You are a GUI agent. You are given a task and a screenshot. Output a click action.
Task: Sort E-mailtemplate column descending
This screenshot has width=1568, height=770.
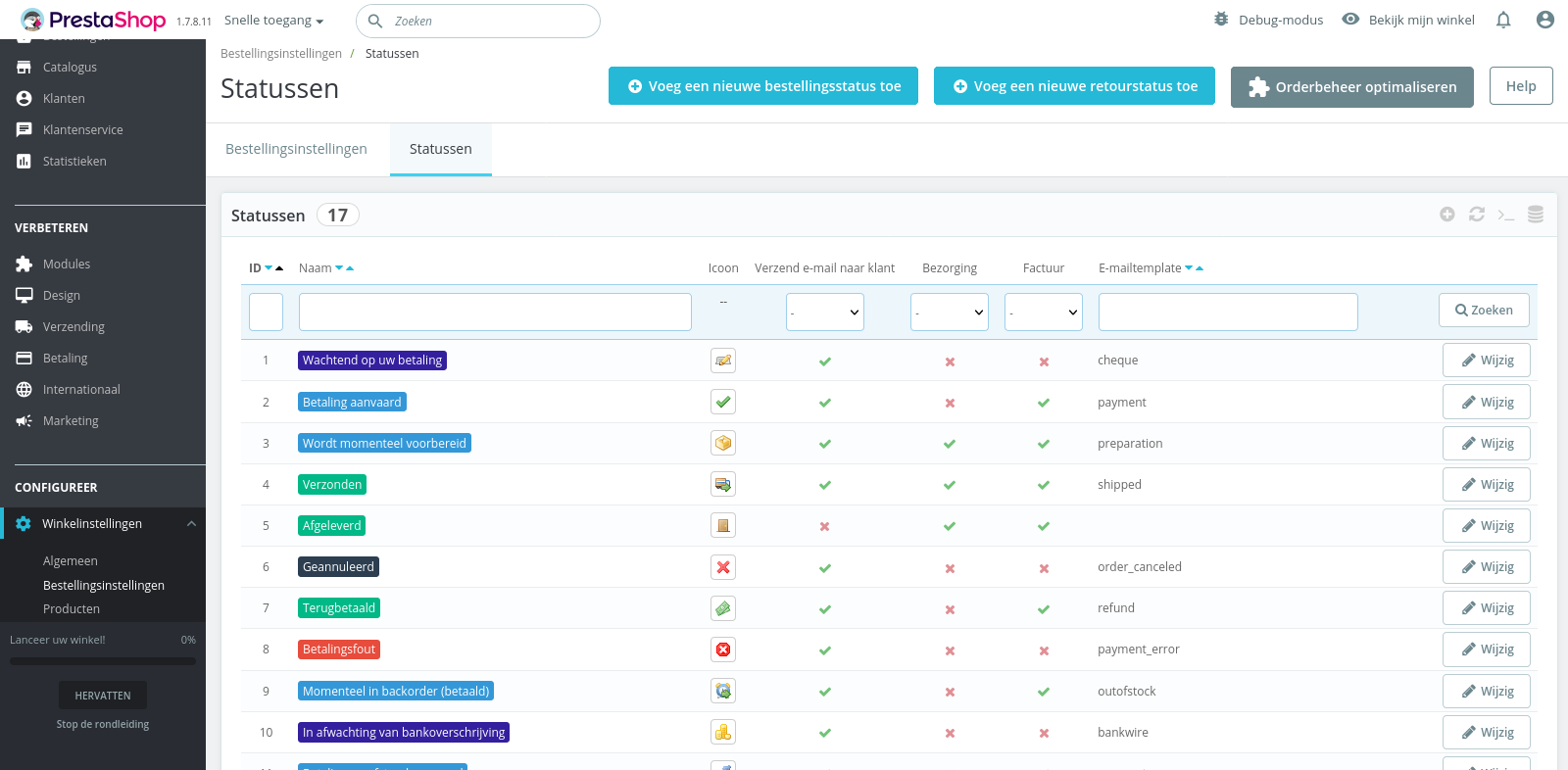1189,268
